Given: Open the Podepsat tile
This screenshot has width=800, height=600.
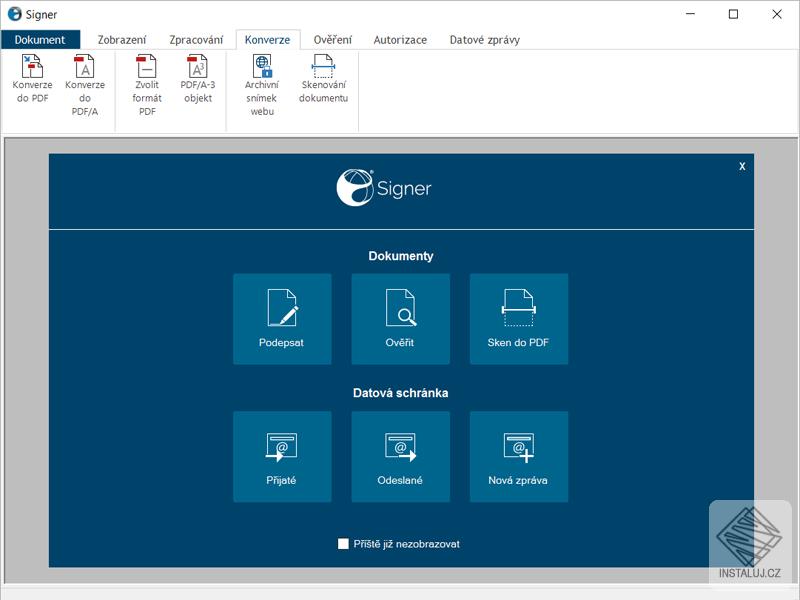Looking at the screenshot, I should (x=282, y=319).
